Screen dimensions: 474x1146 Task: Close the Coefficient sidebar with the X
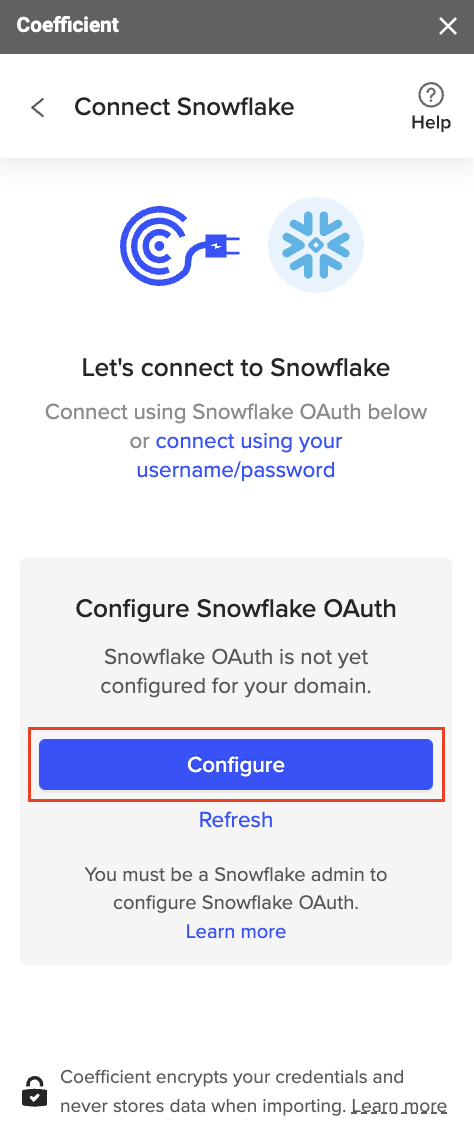448,26
